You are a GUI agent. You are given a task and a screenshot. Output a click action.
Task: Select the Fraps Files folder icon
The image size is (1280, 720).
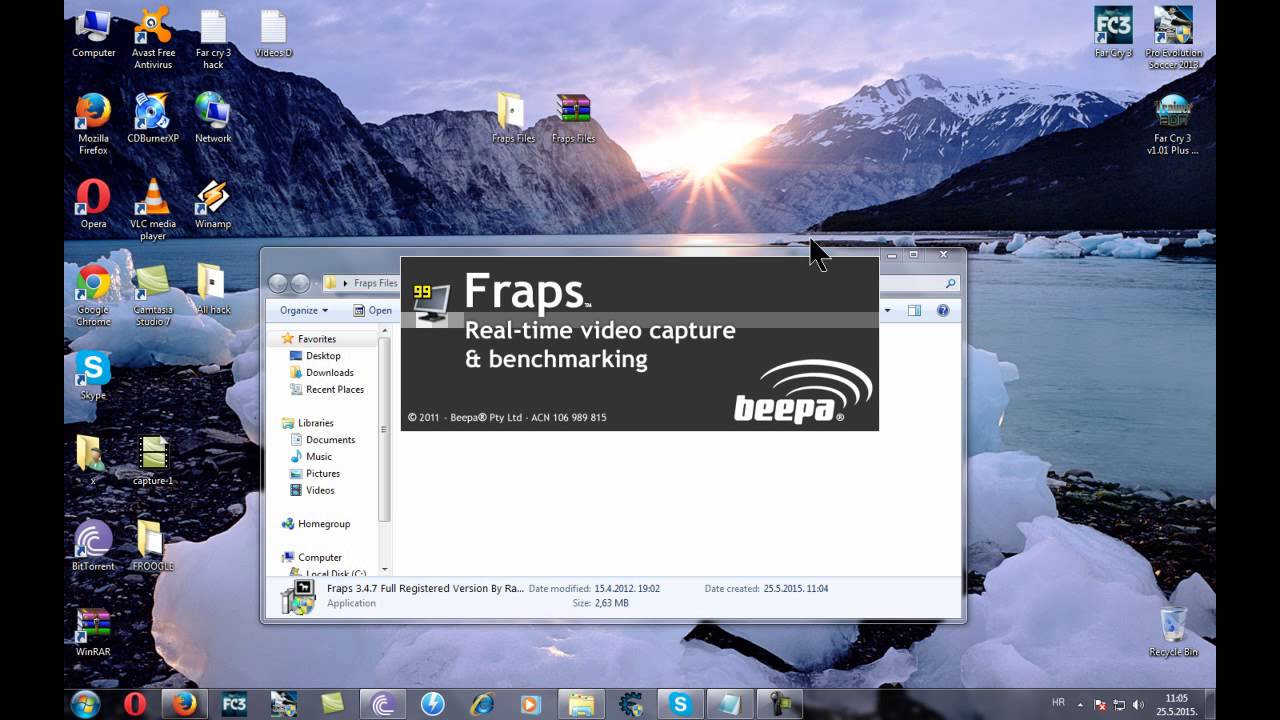513,119
